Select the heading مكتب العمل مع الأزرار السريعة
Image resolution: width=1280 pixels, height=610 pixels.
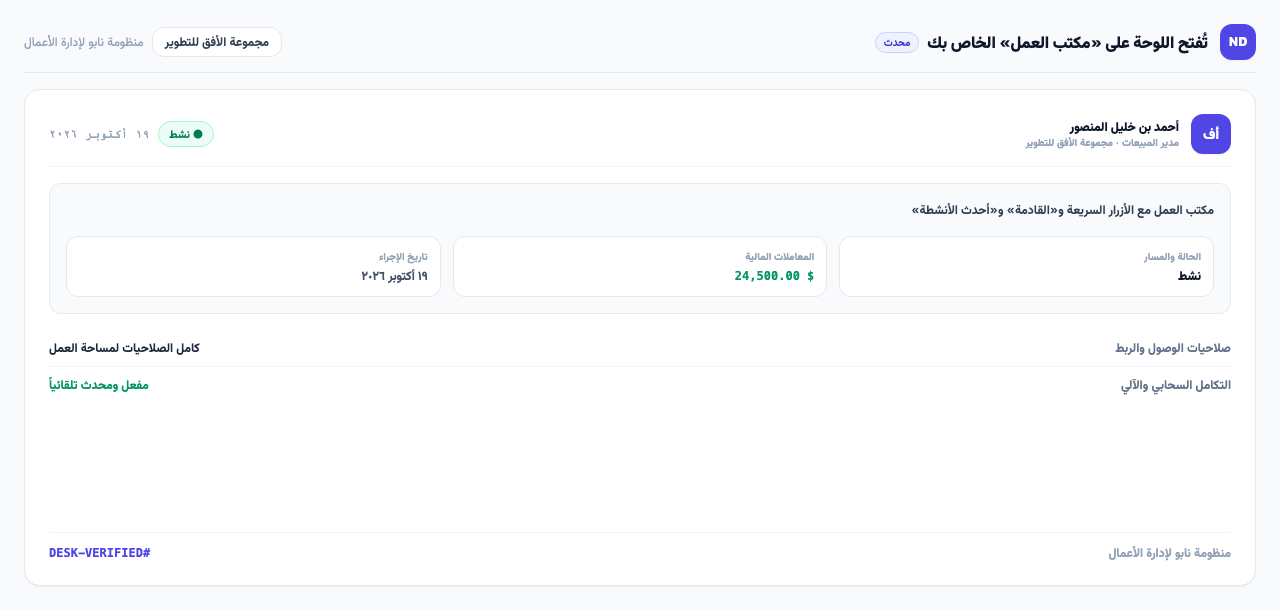click(x=1063, y=210)
